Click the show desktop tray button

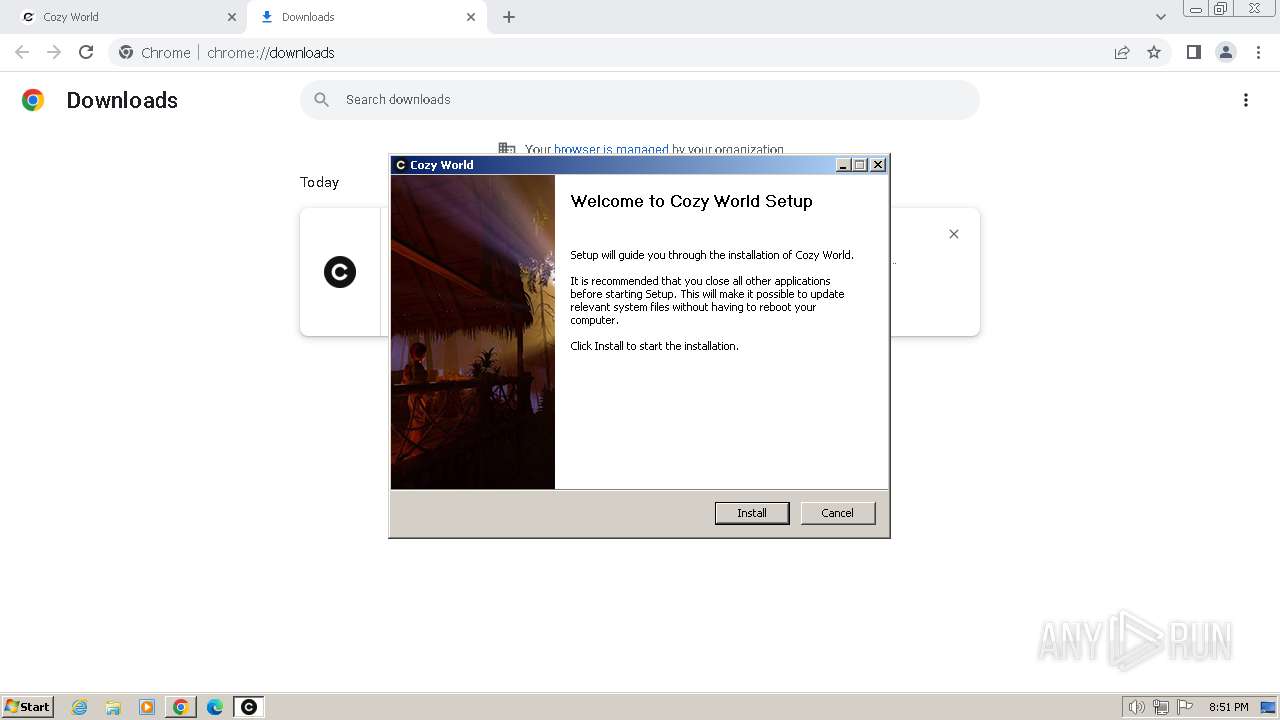[1268, 707]
